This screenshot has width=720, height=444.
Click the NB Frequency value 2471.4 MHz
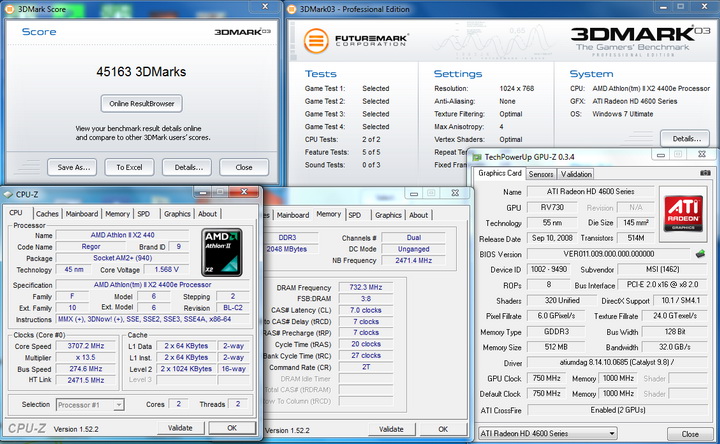[413, 260]
